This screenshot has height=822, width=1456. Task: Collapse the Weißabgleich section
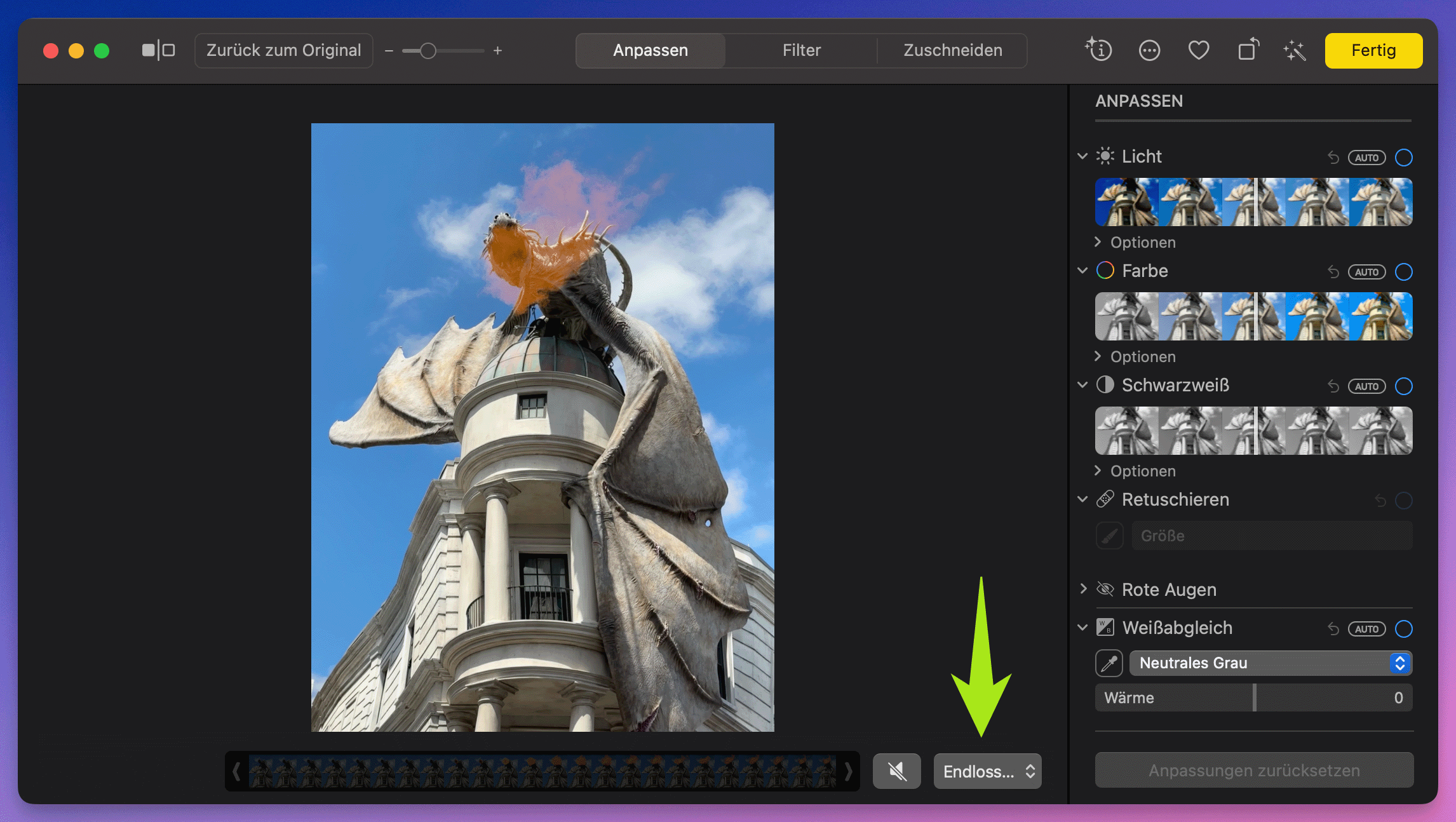1082,628
